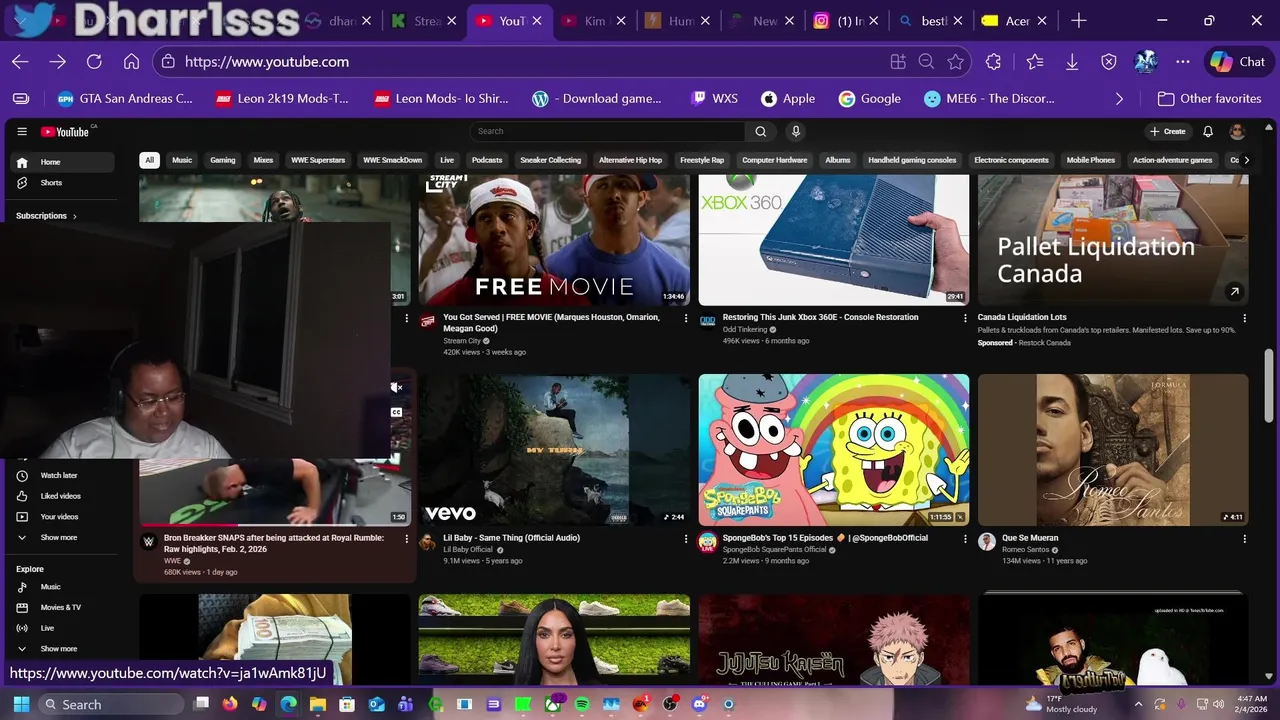Open the browser extensions puzzle icon
This screenshot has width=1280, height=720.
[993, 62]
